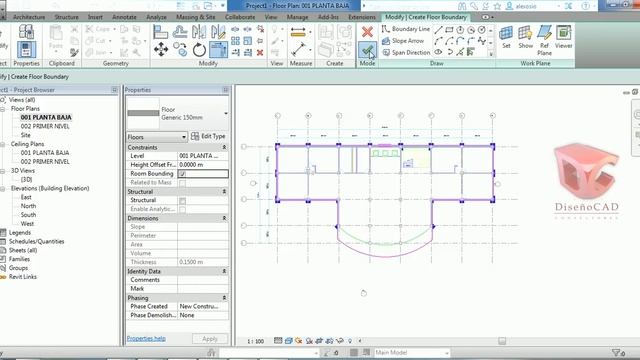Screen dimensions: 640x360
Task: Open the work plane Viewer
Action: [563, 38]
